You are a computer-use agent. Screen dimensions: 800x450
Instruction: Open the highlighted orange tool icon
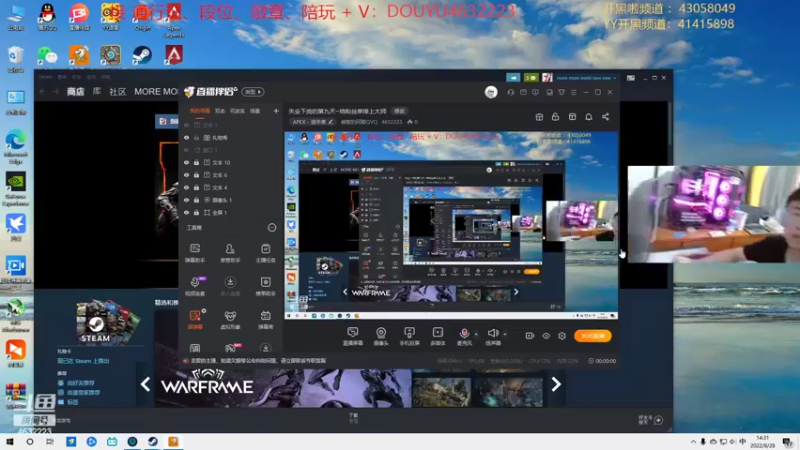(195, 319)
